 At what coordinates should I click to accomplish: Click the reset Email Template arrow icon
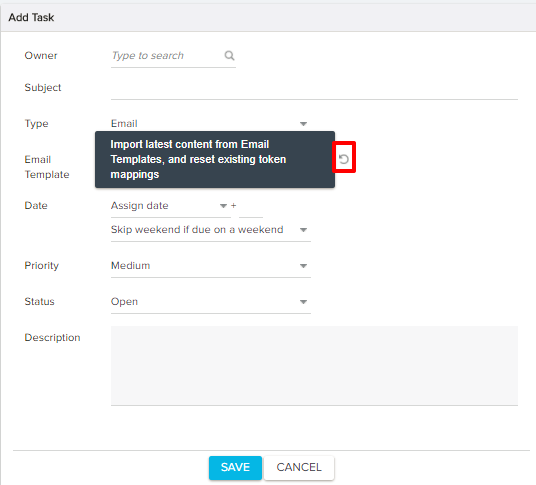pyautogui.click(x=344, y=159)
